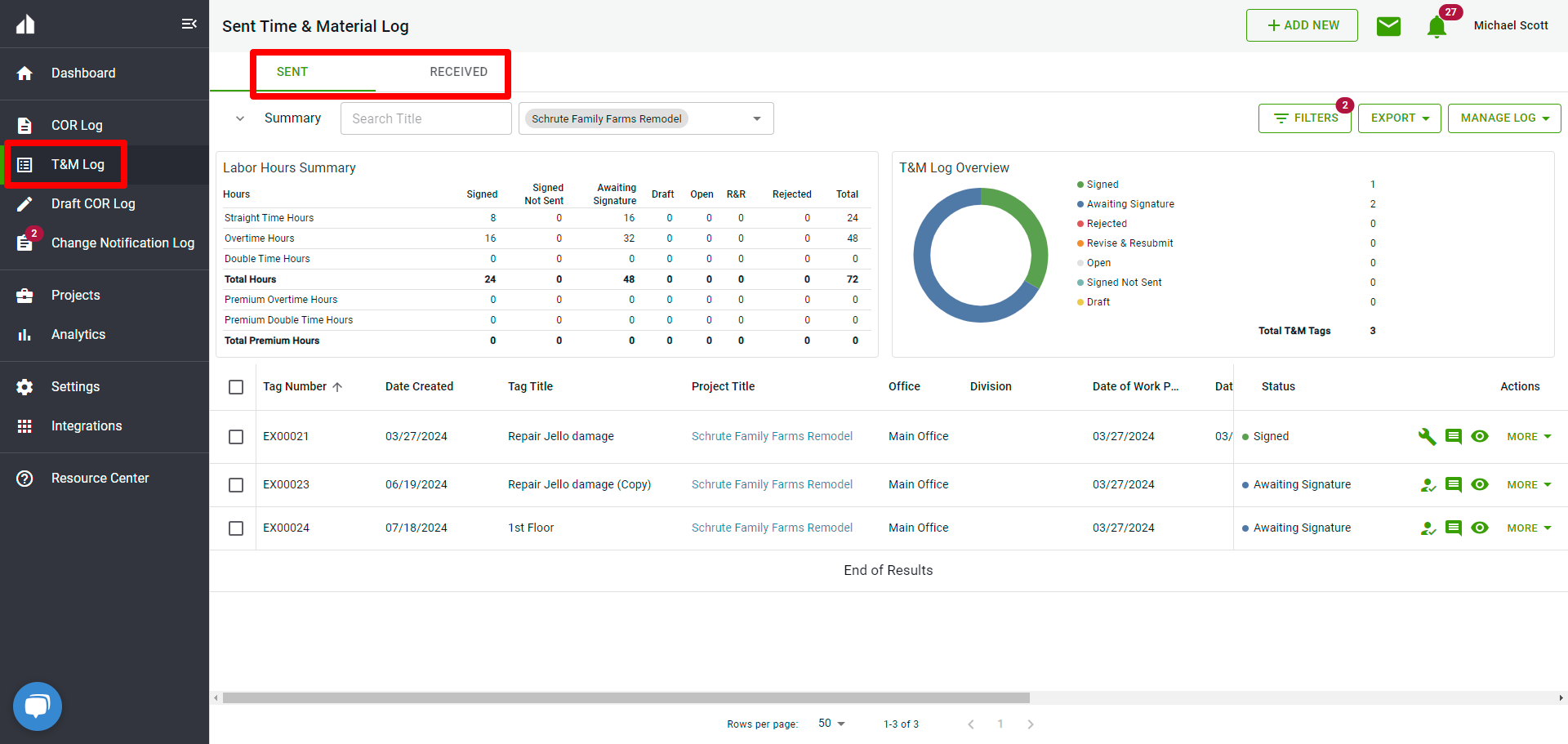
Task: Open the Manage Log dropdown
Action: point(1503,118)
